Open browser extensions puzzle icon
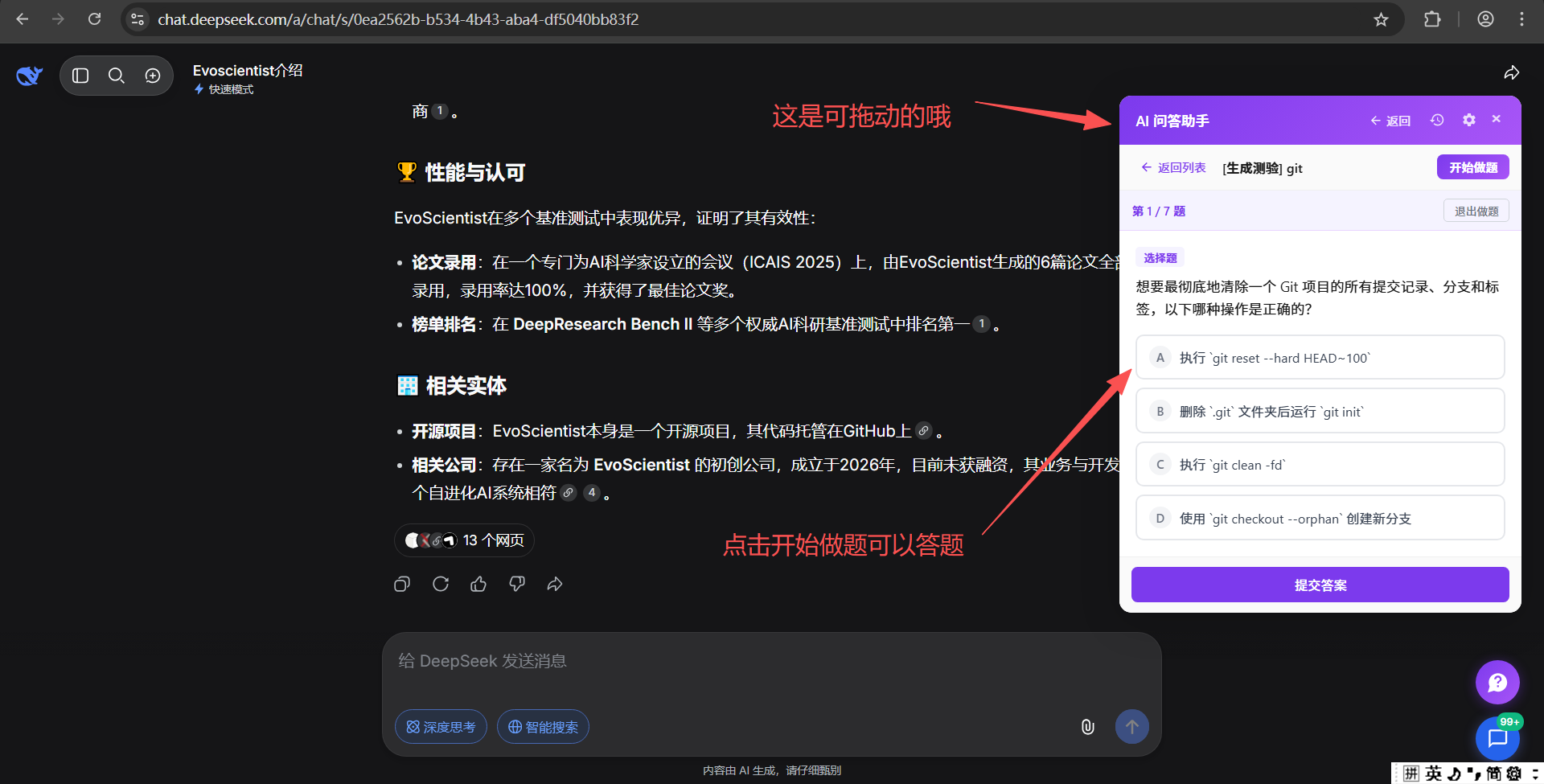Image resolution: width=1544 pixels, height=784 pixels. click(1432, 19)
